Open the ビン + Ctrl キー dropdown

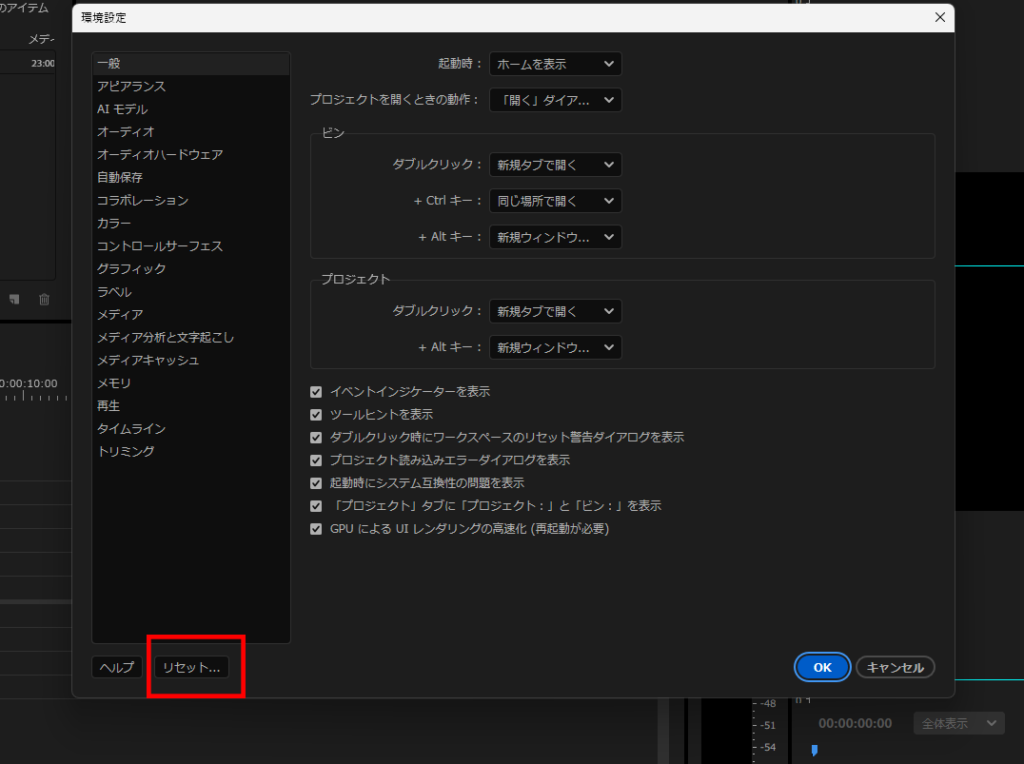point(555,201)
